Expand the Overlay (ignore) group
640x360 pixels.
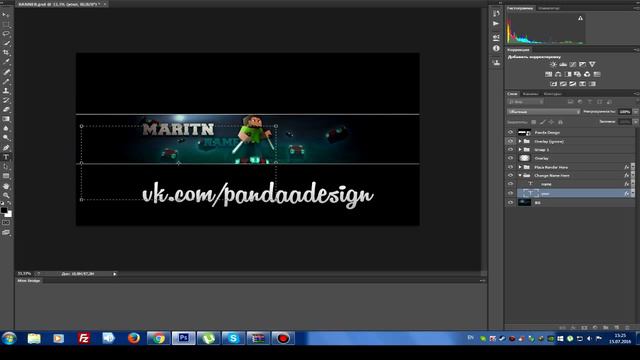(x=520, y=141)
